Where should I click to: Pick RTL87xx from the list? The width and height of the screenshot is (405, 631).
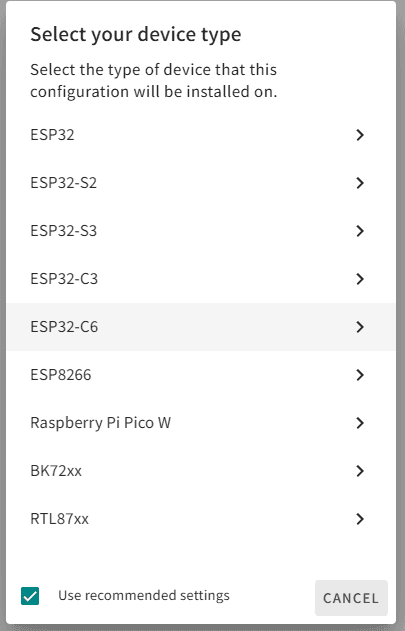(201, 519)
